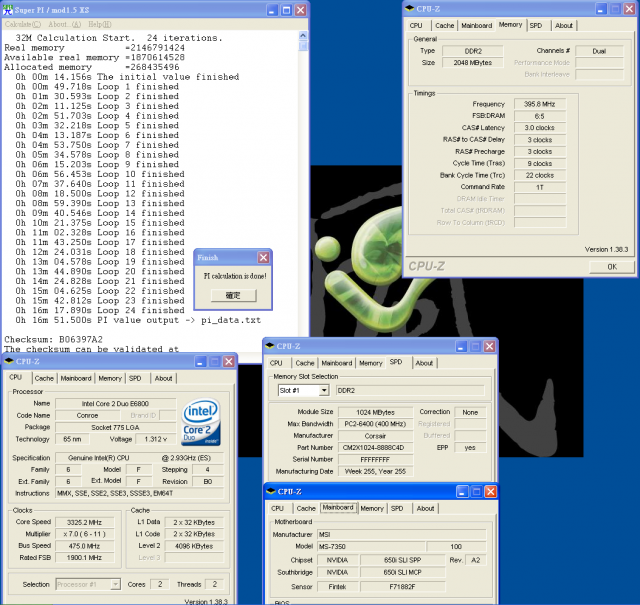640x605 pixels.
Task: Click the CAS# Latency 3.0 clocks field
Action: point(540,128)
